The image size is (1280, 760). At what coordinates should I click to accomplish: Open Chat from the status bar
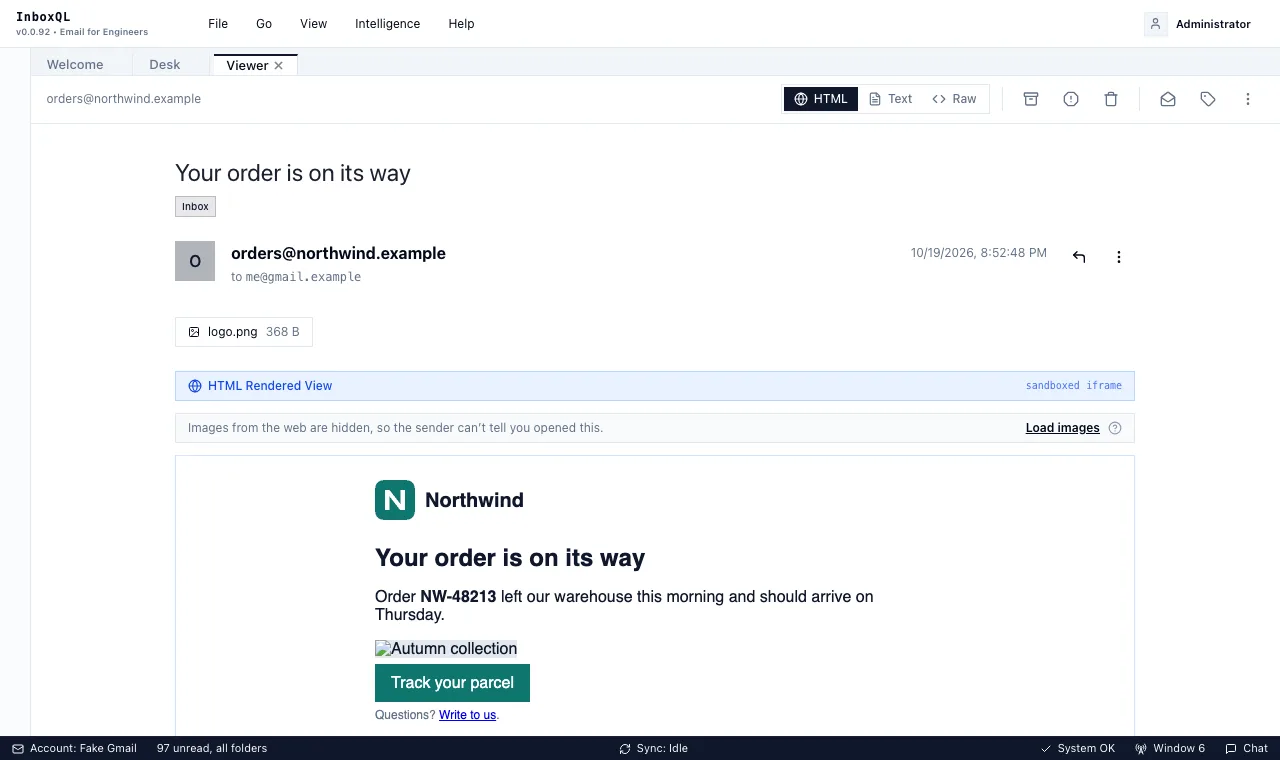coord(1246,748)
